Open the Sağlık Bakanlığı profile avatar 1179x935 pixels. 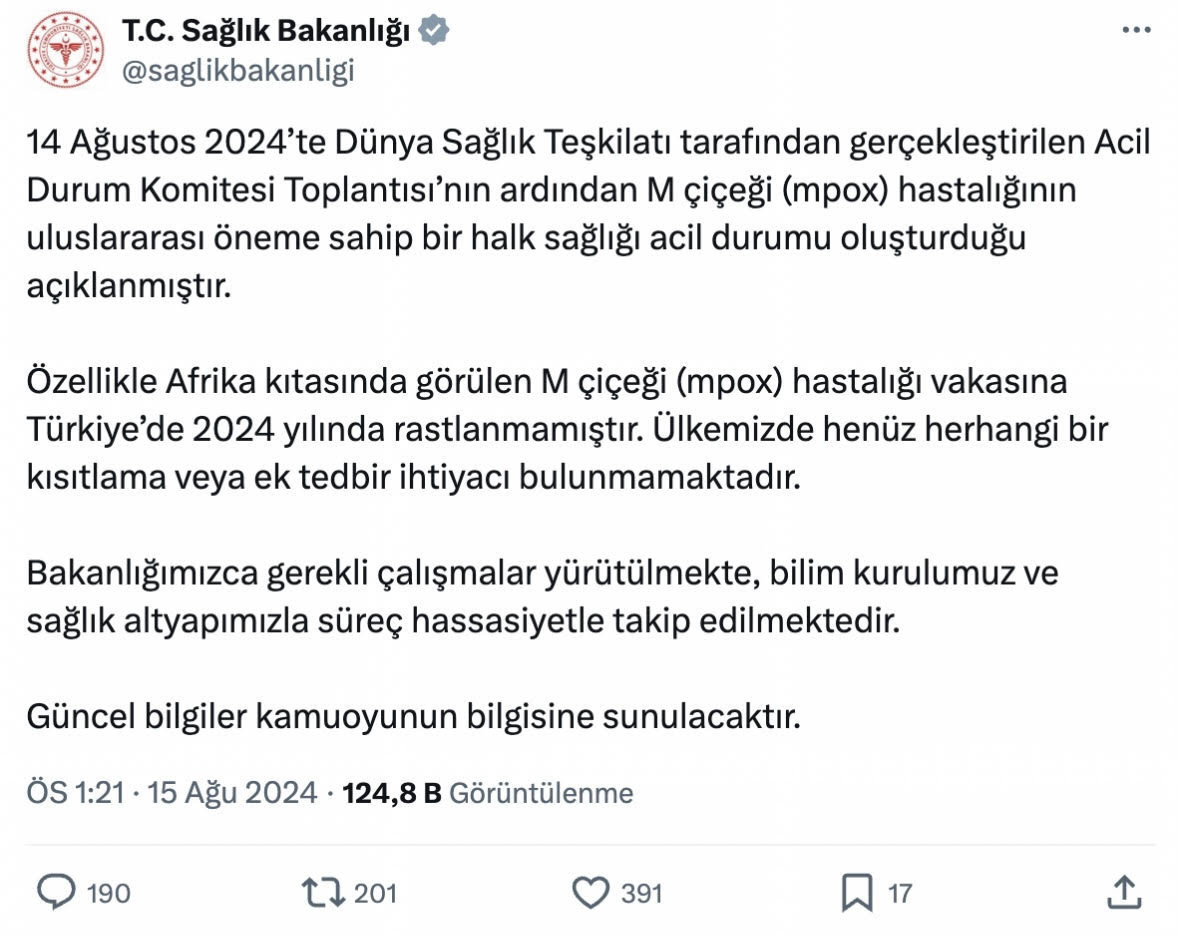click(x=67, y=51)
